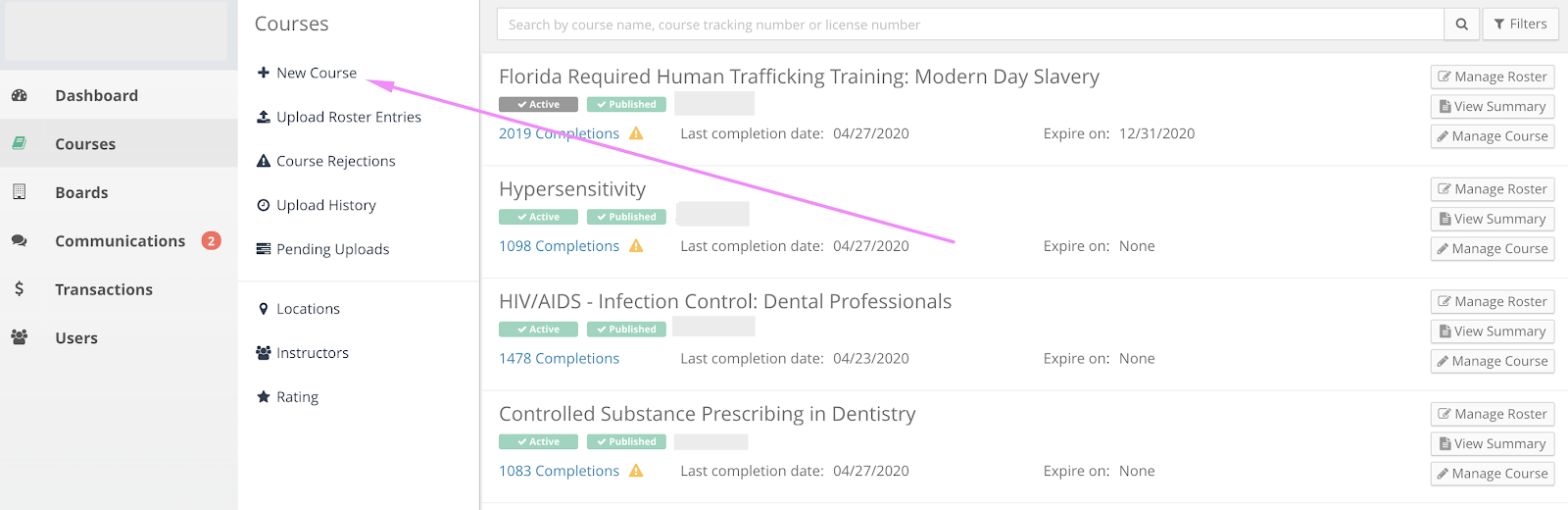
Task: Open the 1478 Completions link
Action: pos(559,359)
